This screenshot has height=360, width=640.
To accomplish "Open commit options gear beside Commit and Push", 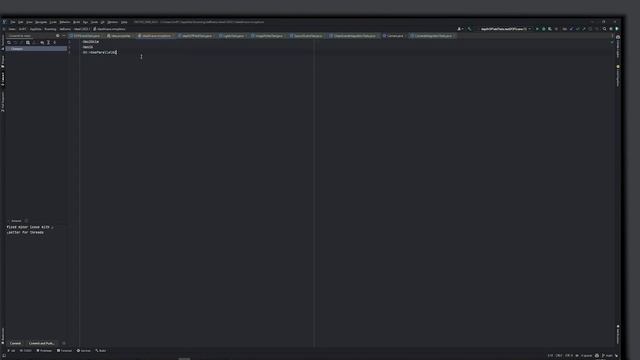I will click(x=64, y=343).
